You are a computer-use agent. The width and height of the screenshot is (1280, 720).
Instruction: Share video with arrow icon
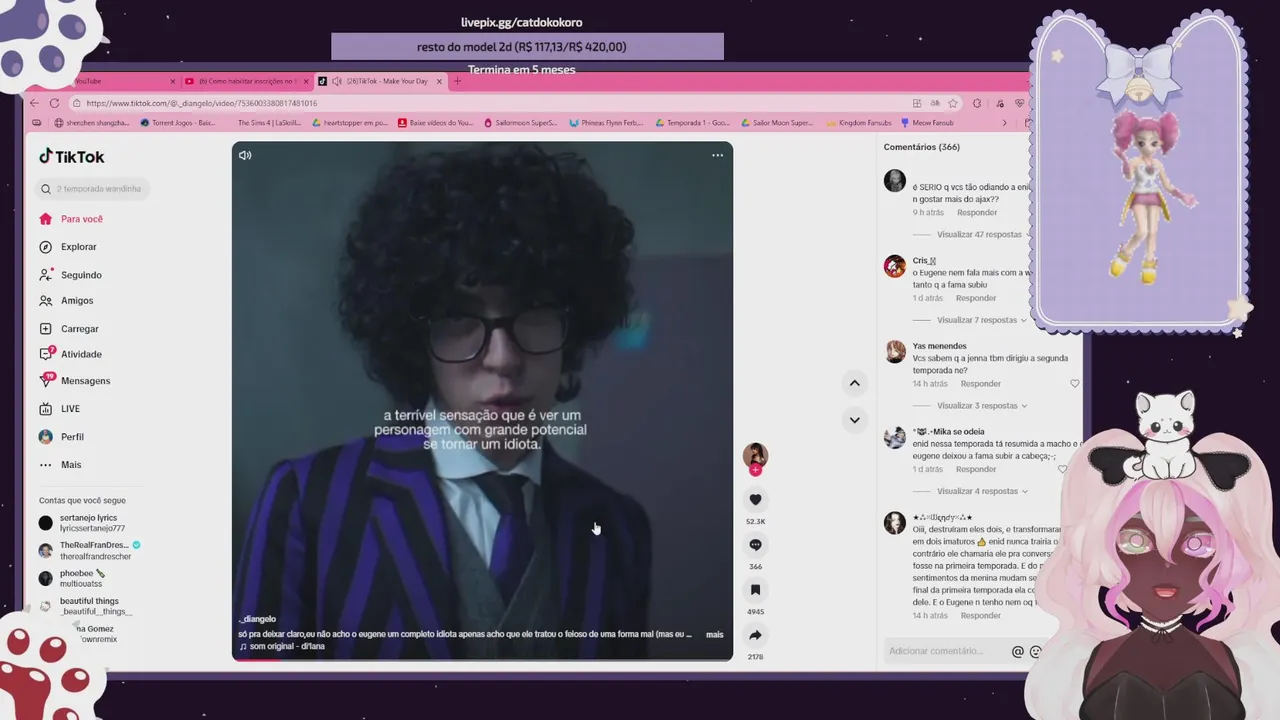pyautogui.click(x=755, y=635)
